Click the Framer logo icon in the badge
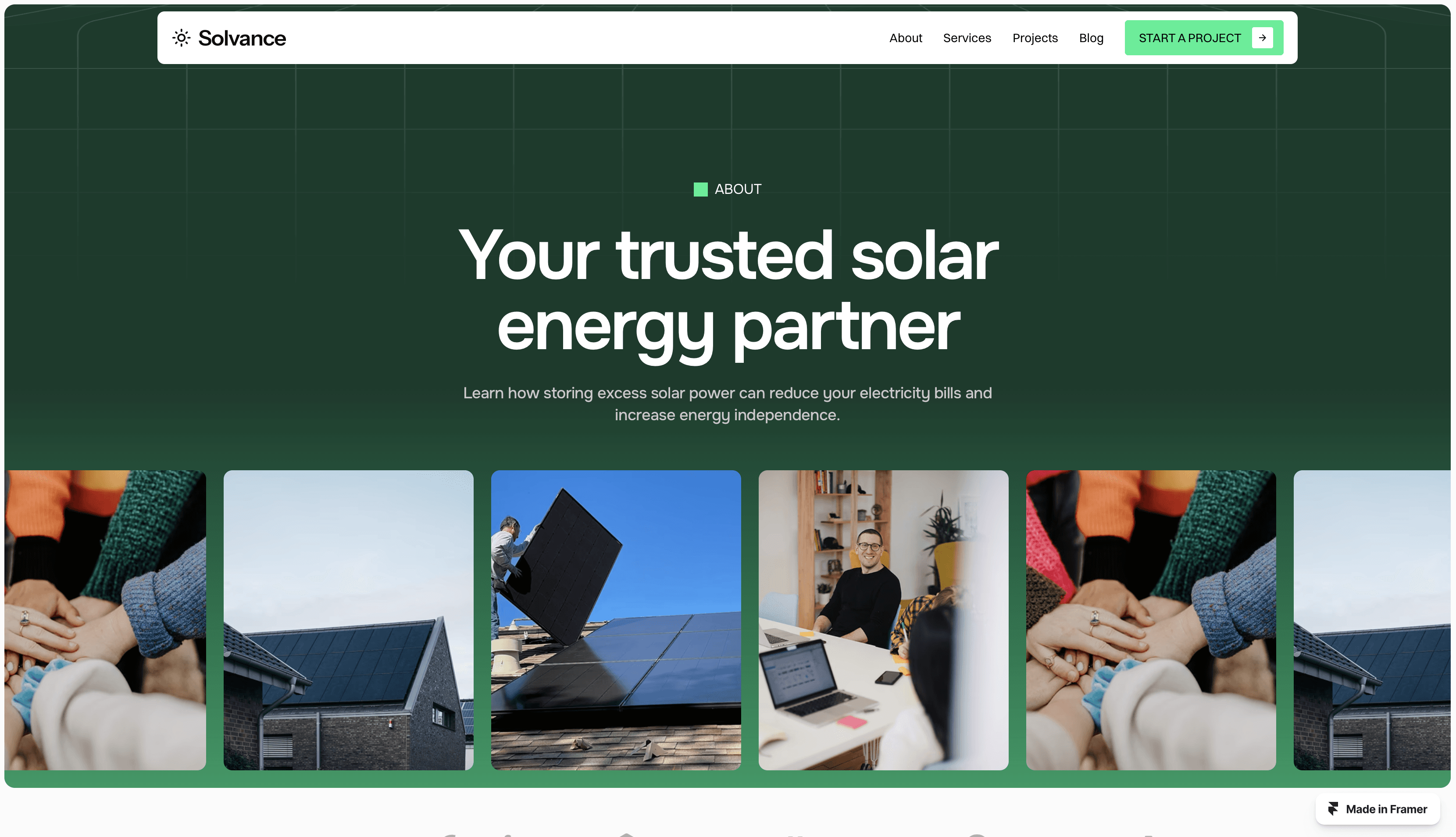Viewport: 1456px width, 837px height. (x=1332, y=809)
